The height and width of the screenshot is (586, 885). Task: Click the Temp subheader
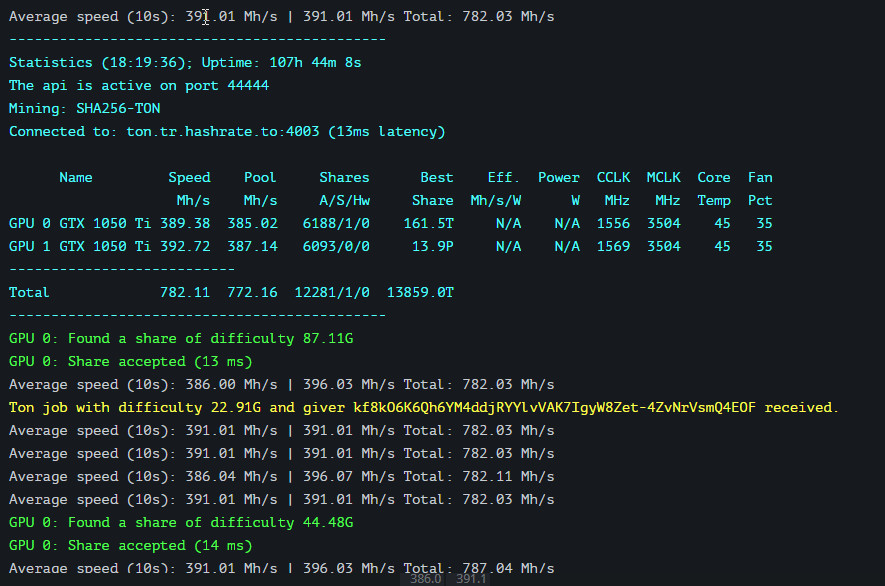[714, 201]
